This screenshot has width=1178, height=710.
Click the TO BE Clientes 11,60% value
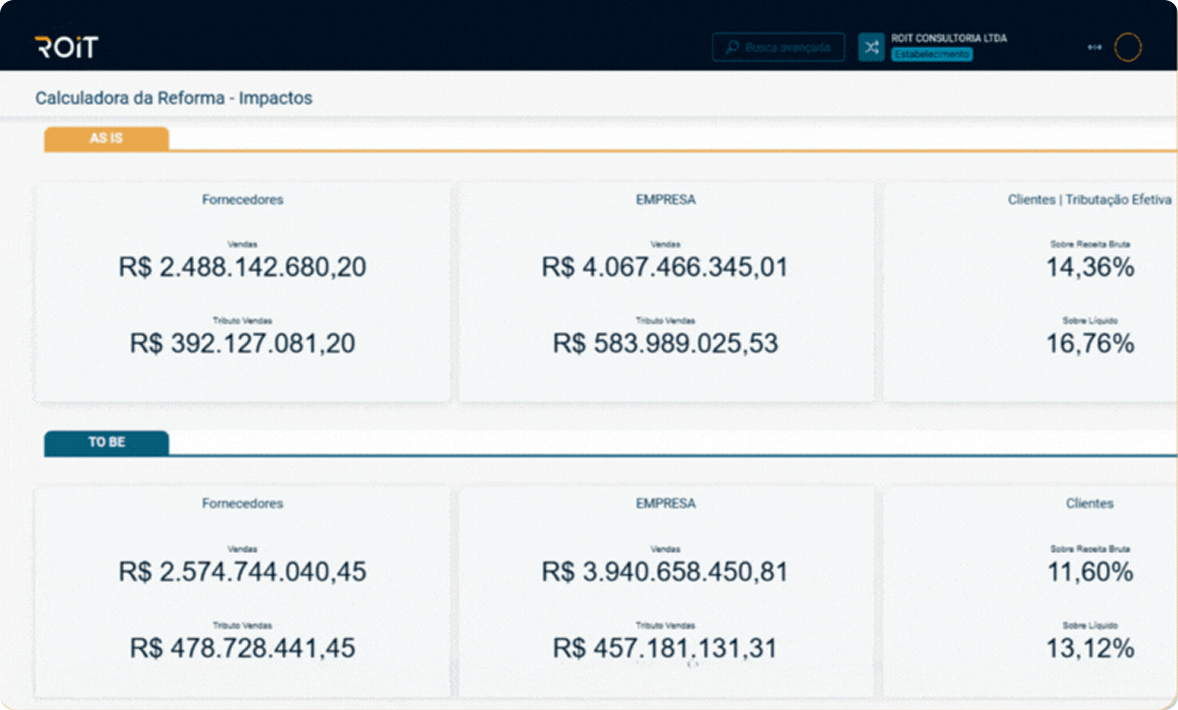coord(1090,572)
